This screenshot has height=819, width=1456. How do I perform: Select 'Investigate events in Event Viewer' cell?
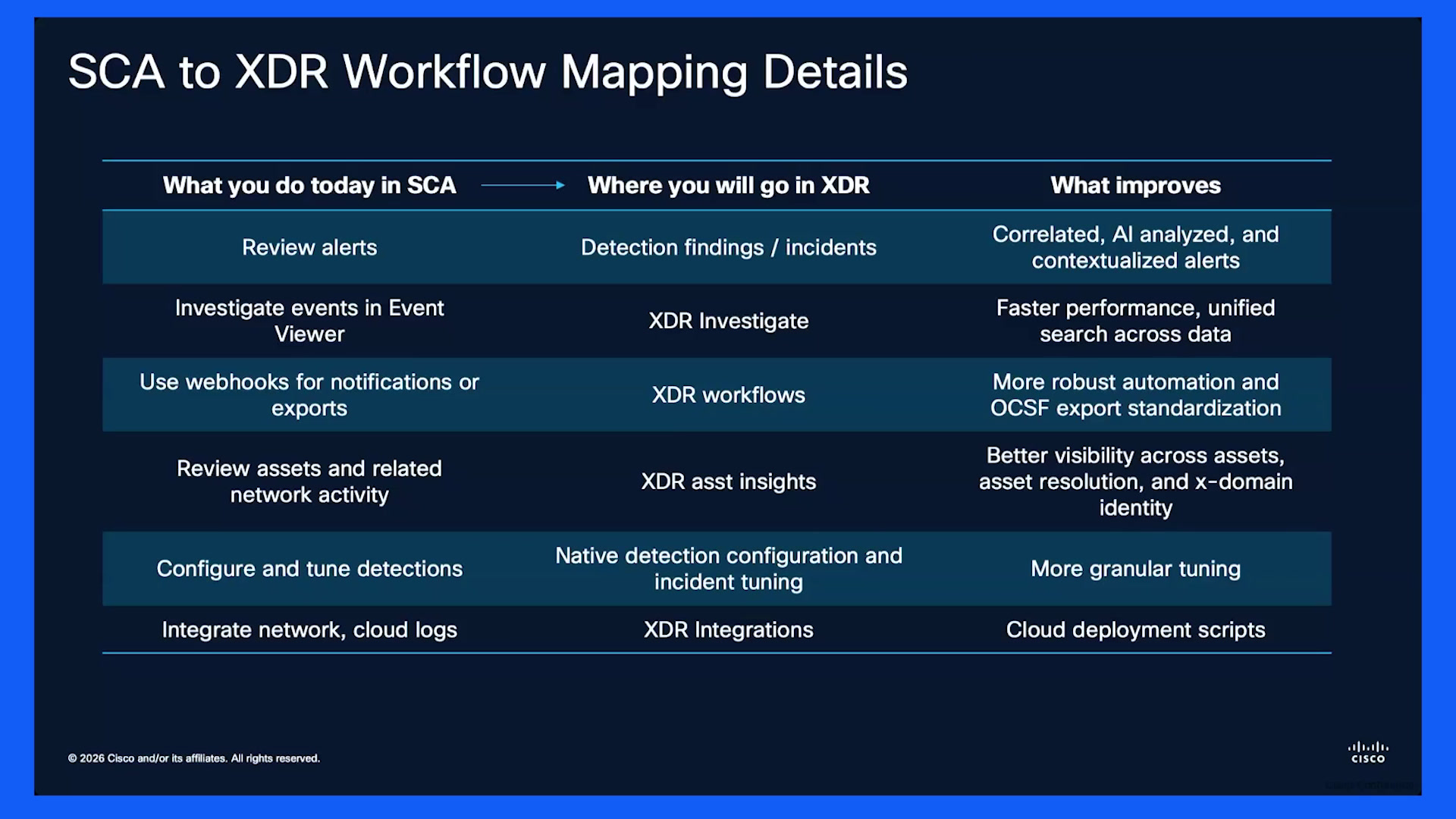coord(309,321)
